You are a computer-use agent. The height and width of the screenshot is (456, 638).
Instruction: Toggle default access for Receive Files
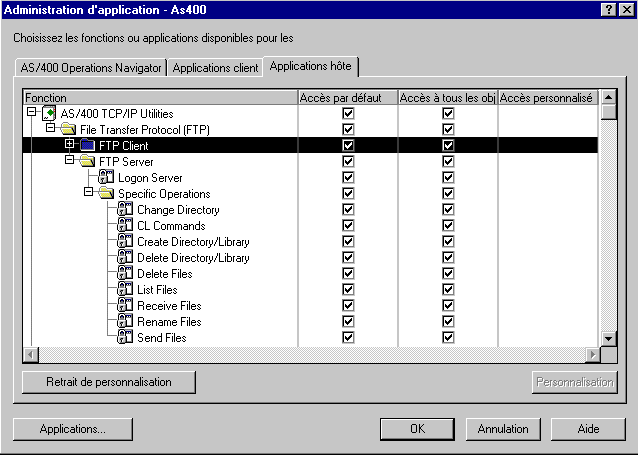(x=348, y=305)
